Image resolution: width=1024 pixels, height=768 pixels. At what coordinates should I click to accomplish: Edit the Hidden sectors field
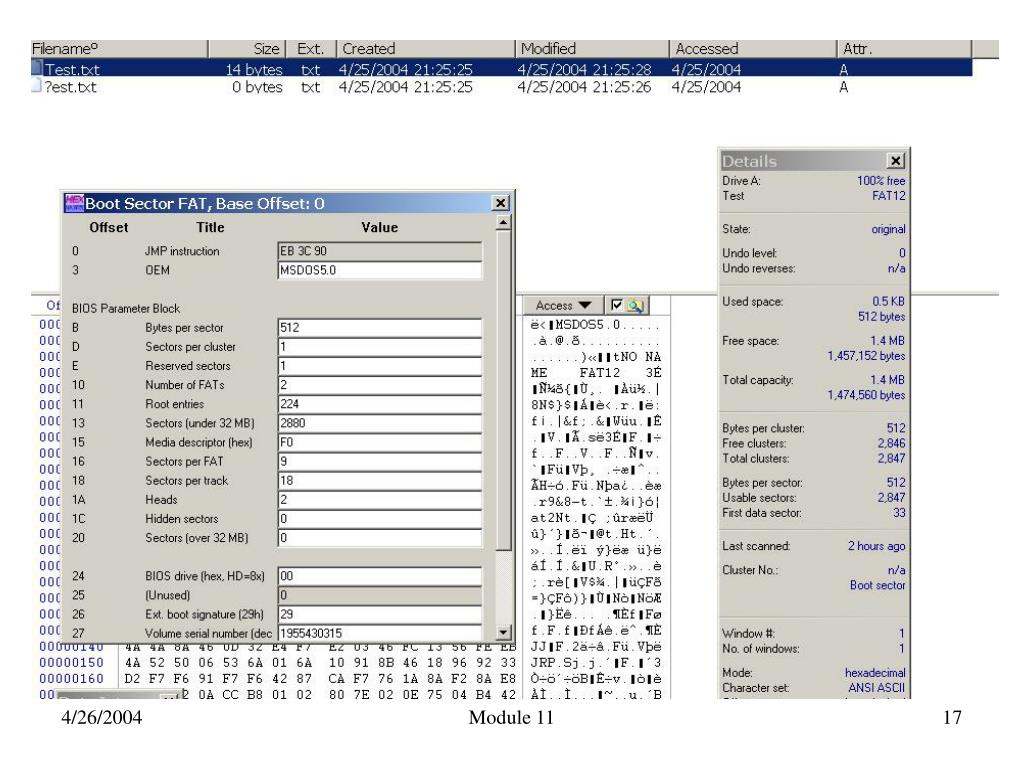pos(379,519)
